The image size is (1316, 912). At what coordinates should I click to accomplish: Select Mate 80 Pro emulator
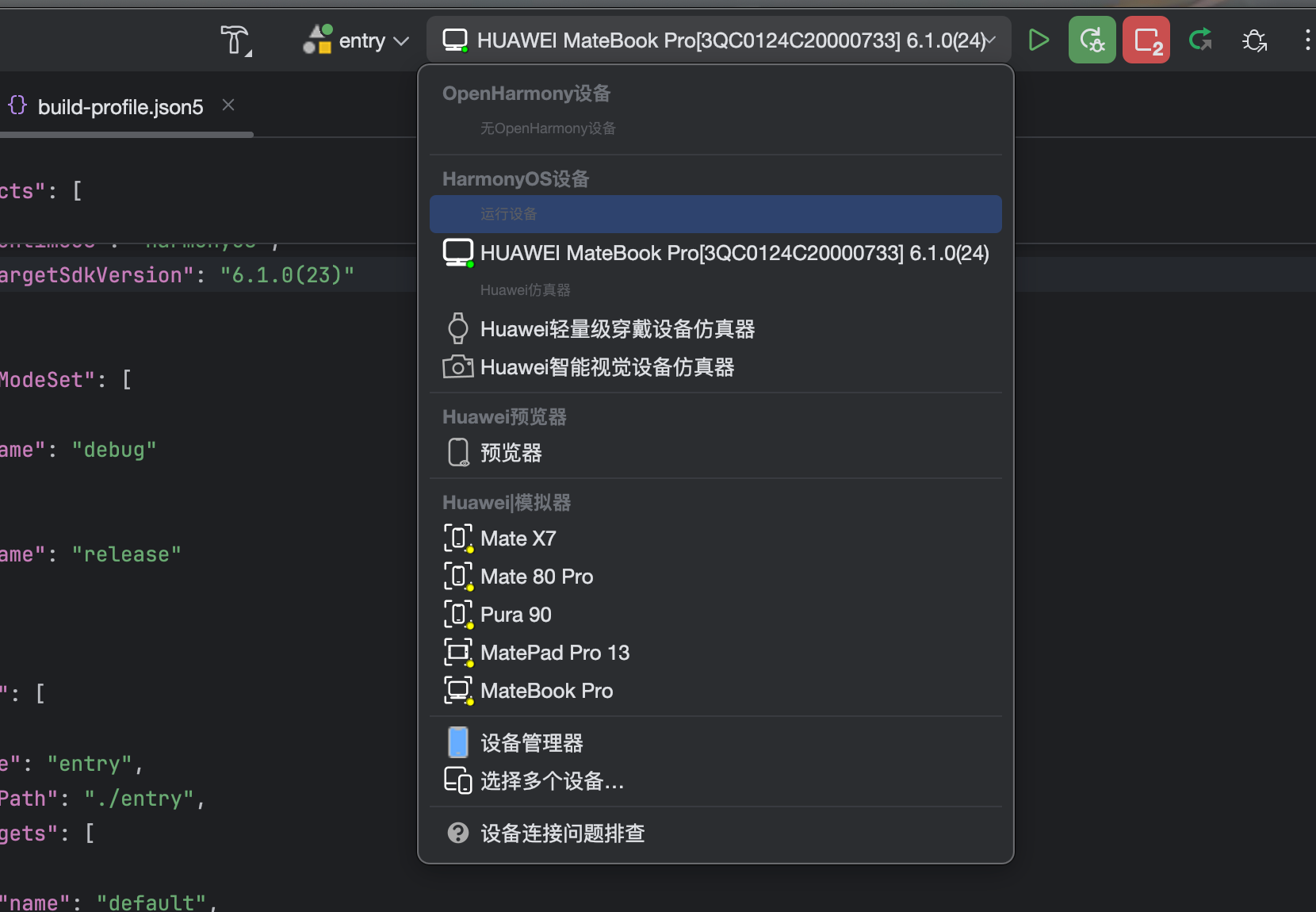click(x=716, y=576)
